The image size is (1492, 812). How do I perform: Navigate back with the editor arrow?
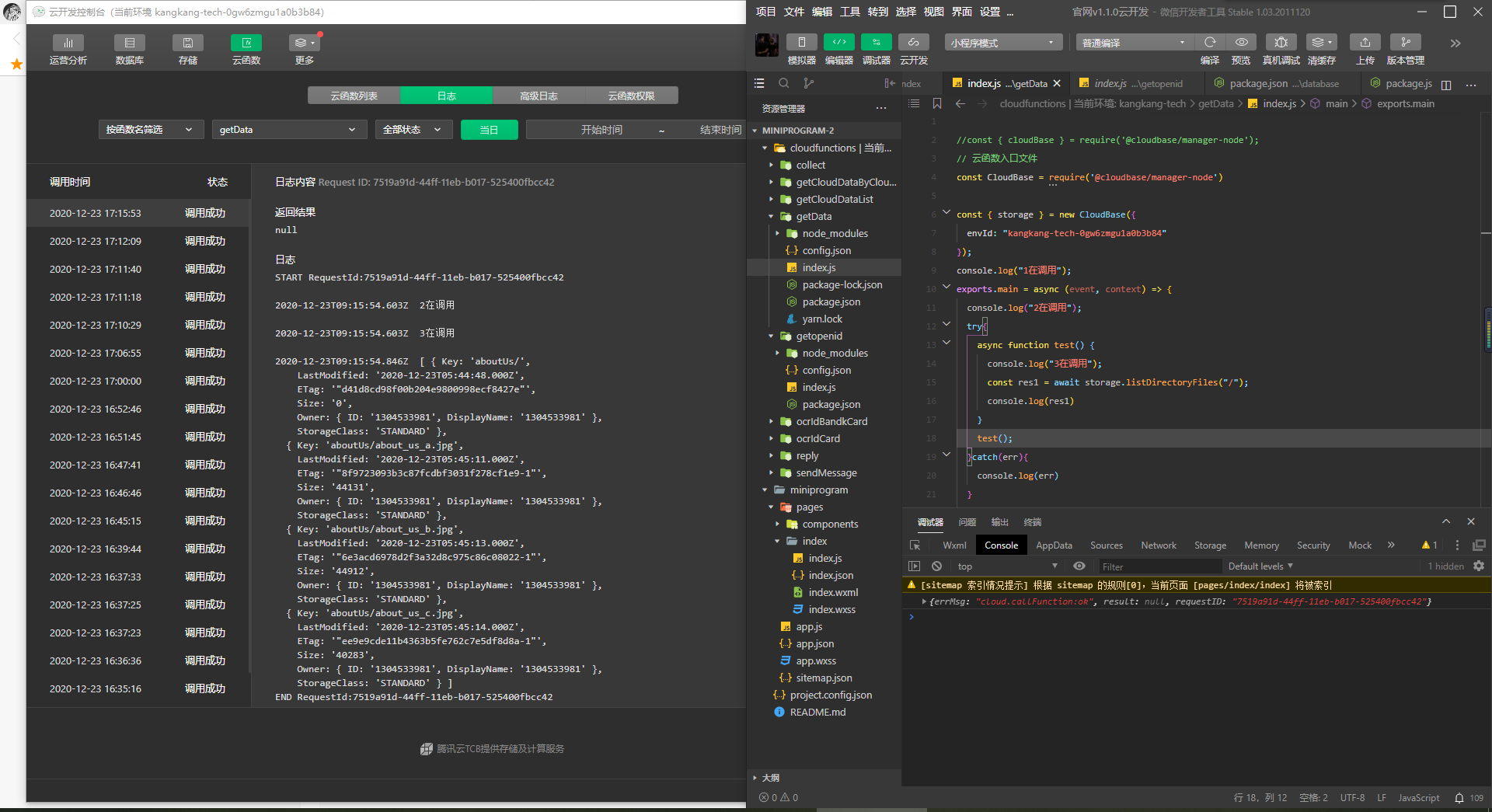click(960, 103)
